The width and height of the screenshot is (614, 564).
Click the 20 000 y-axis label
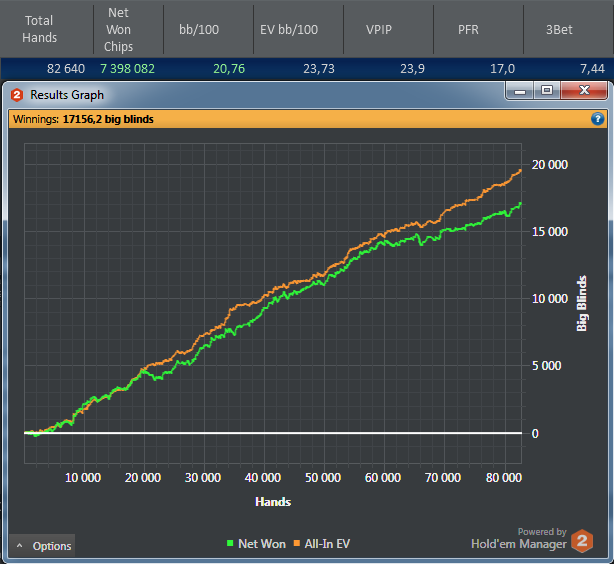click(550, 165)
